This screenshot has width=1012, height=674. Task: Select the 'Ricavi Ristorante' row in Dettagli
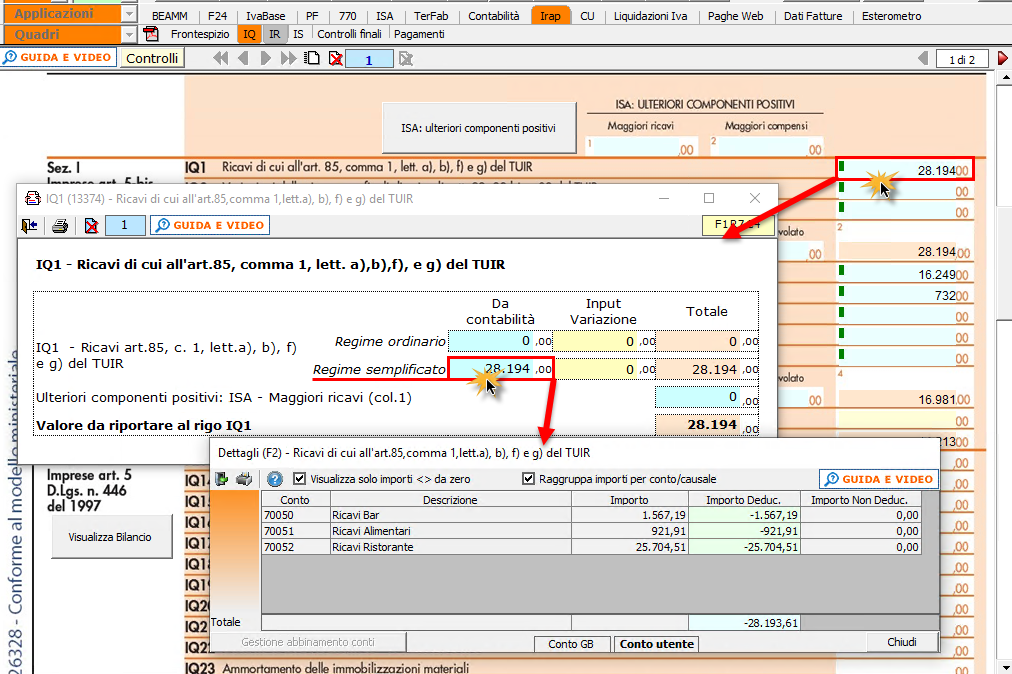click(591, 547)
